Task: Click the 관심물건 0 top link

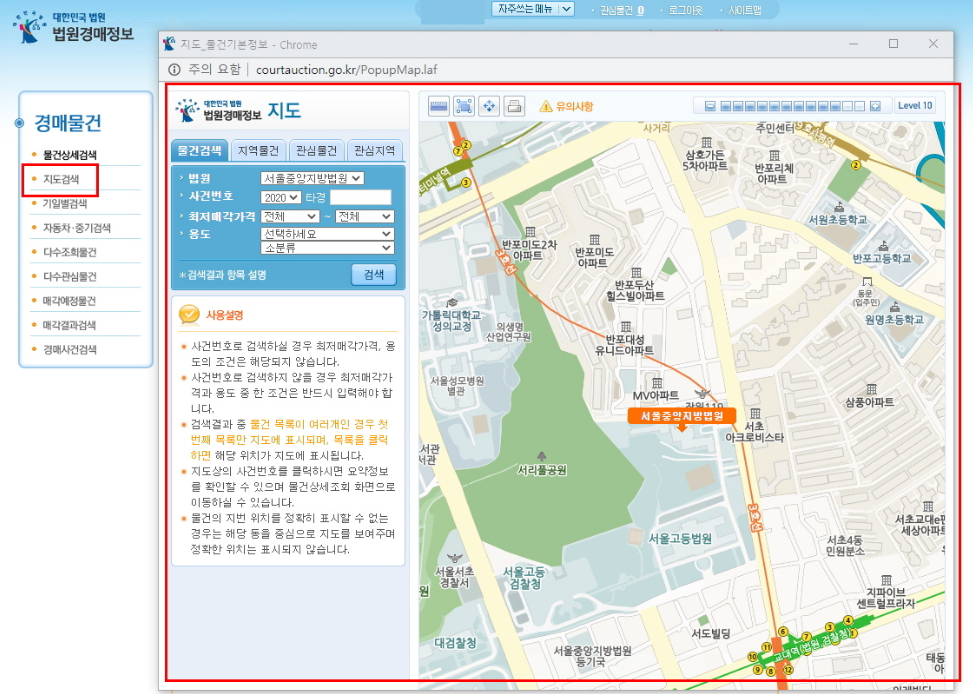Action: (622, 11)
